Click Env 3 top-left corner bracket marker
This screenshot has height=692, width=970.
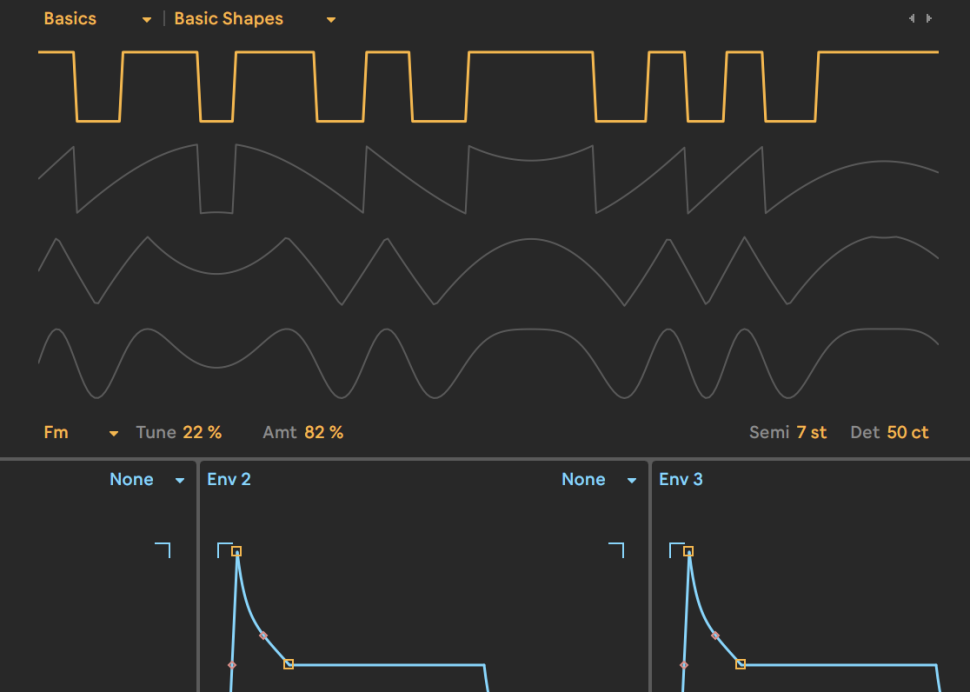(677, 550)
